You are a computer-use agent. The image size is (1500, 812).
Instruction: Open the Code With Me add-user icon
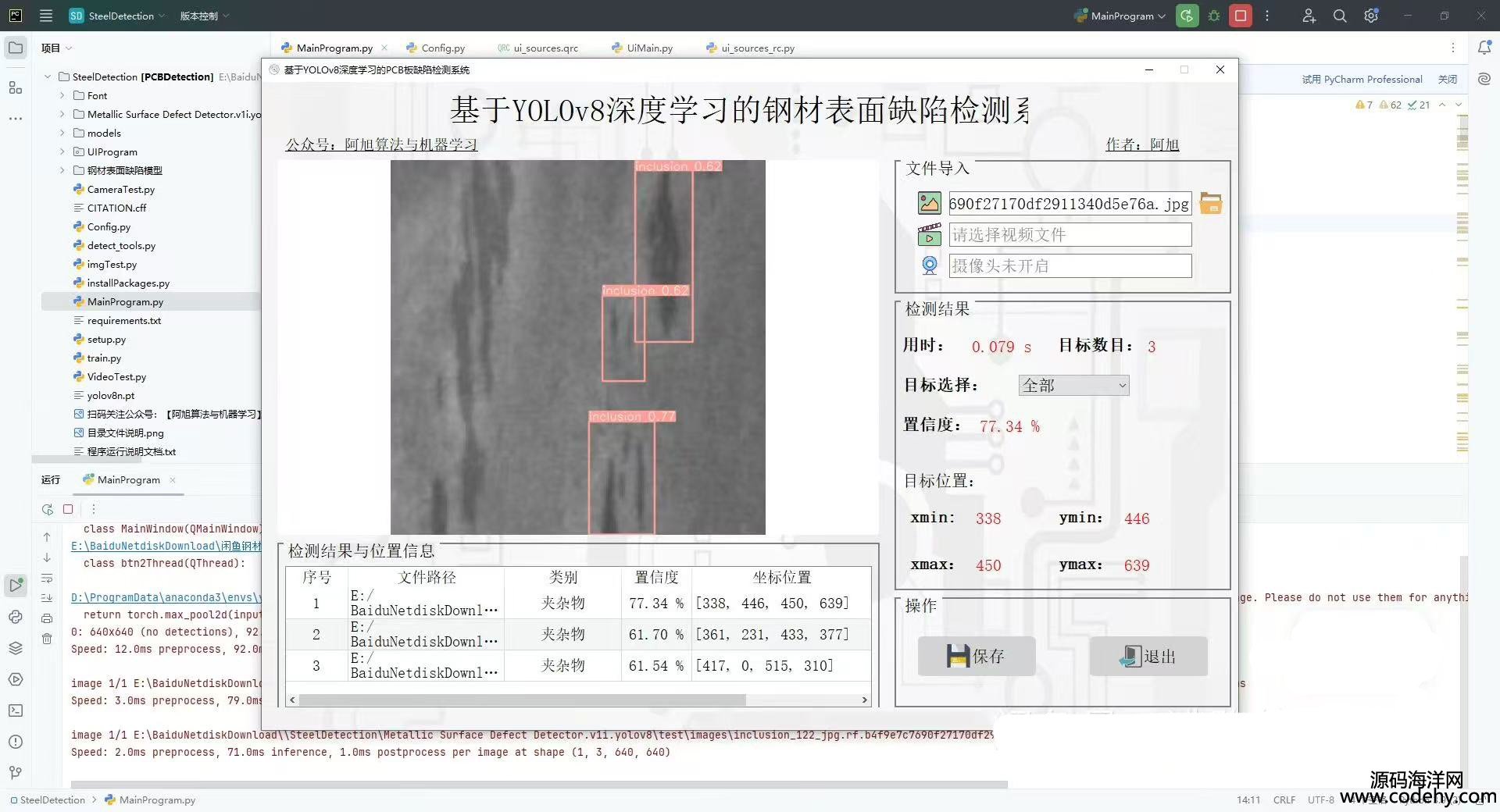tap(1309, 16)
